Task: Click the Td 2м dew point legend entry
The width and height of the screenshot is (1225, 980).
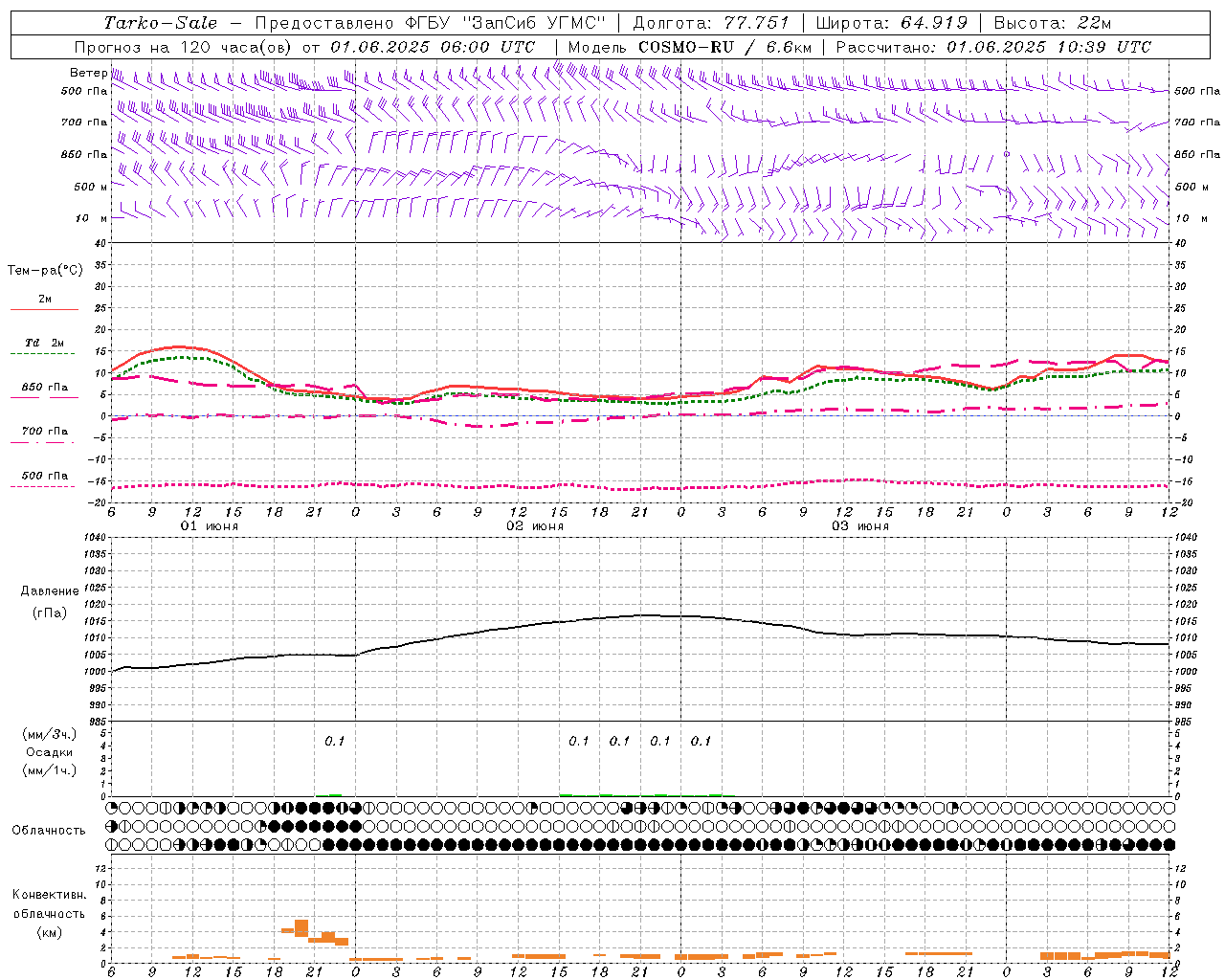Action: click(x=45, y=343)
